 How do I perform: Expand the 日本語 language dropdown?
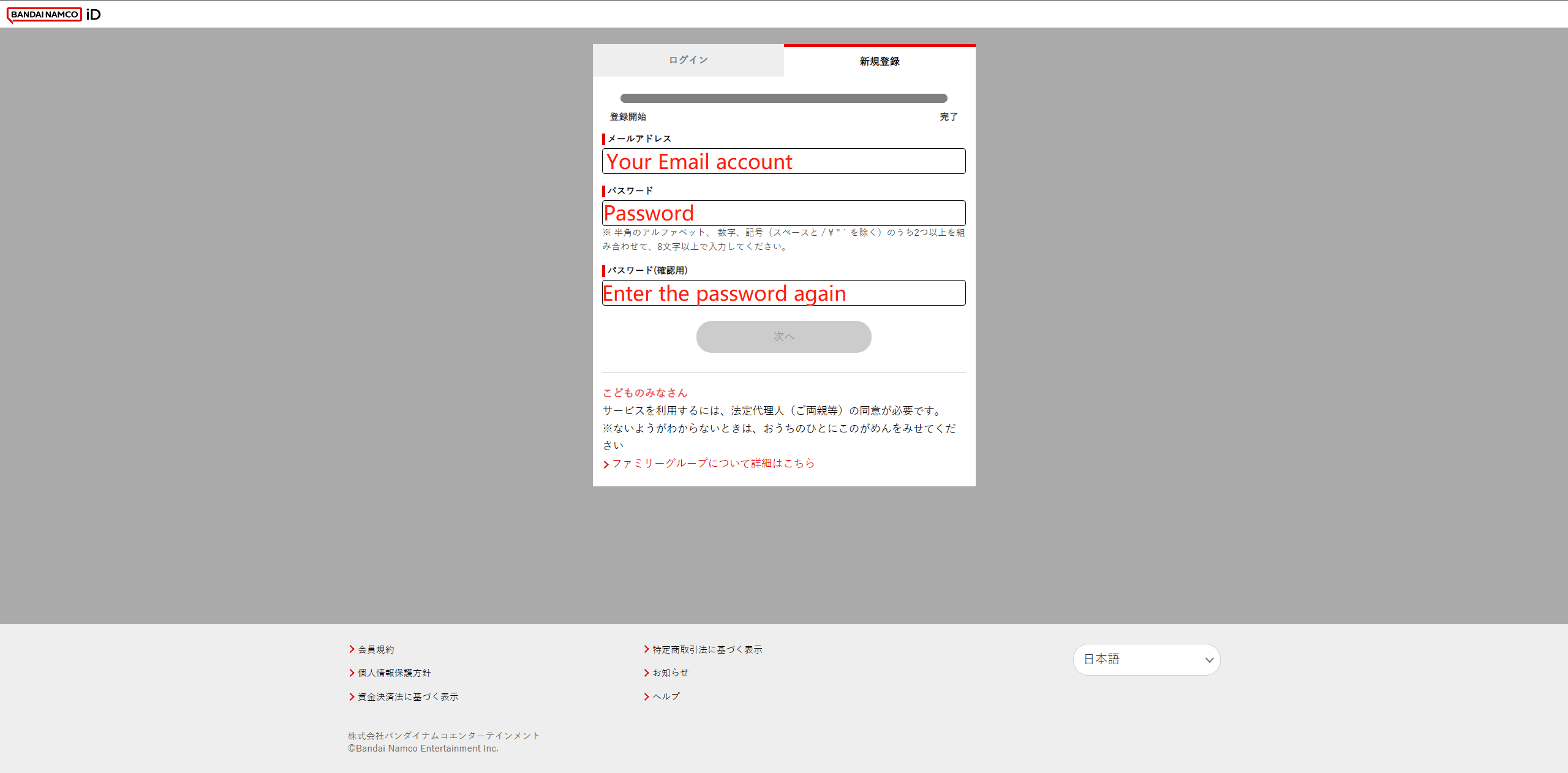(x=1145, y=659)
